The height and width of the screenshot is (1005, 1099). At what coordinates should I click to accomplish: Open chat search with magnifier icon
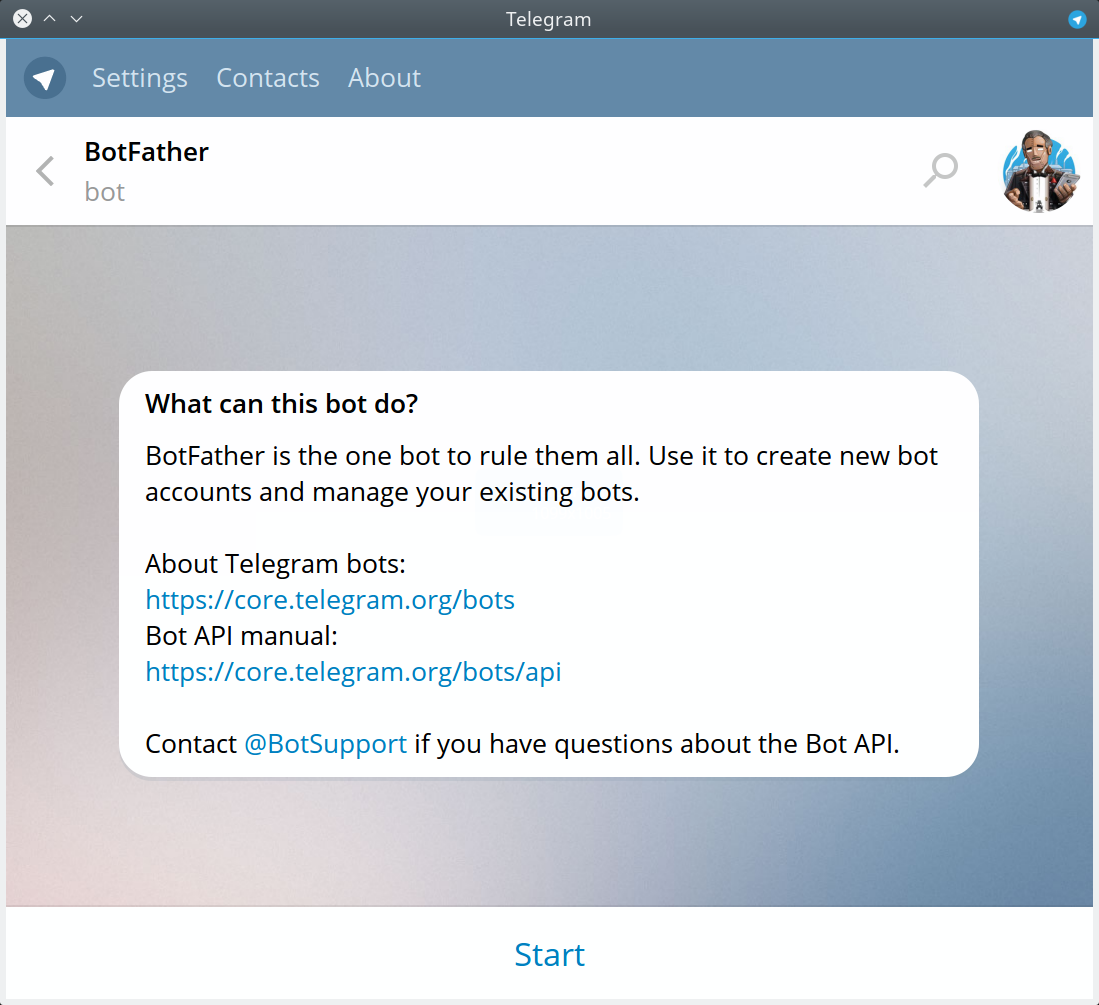(941, 170)
